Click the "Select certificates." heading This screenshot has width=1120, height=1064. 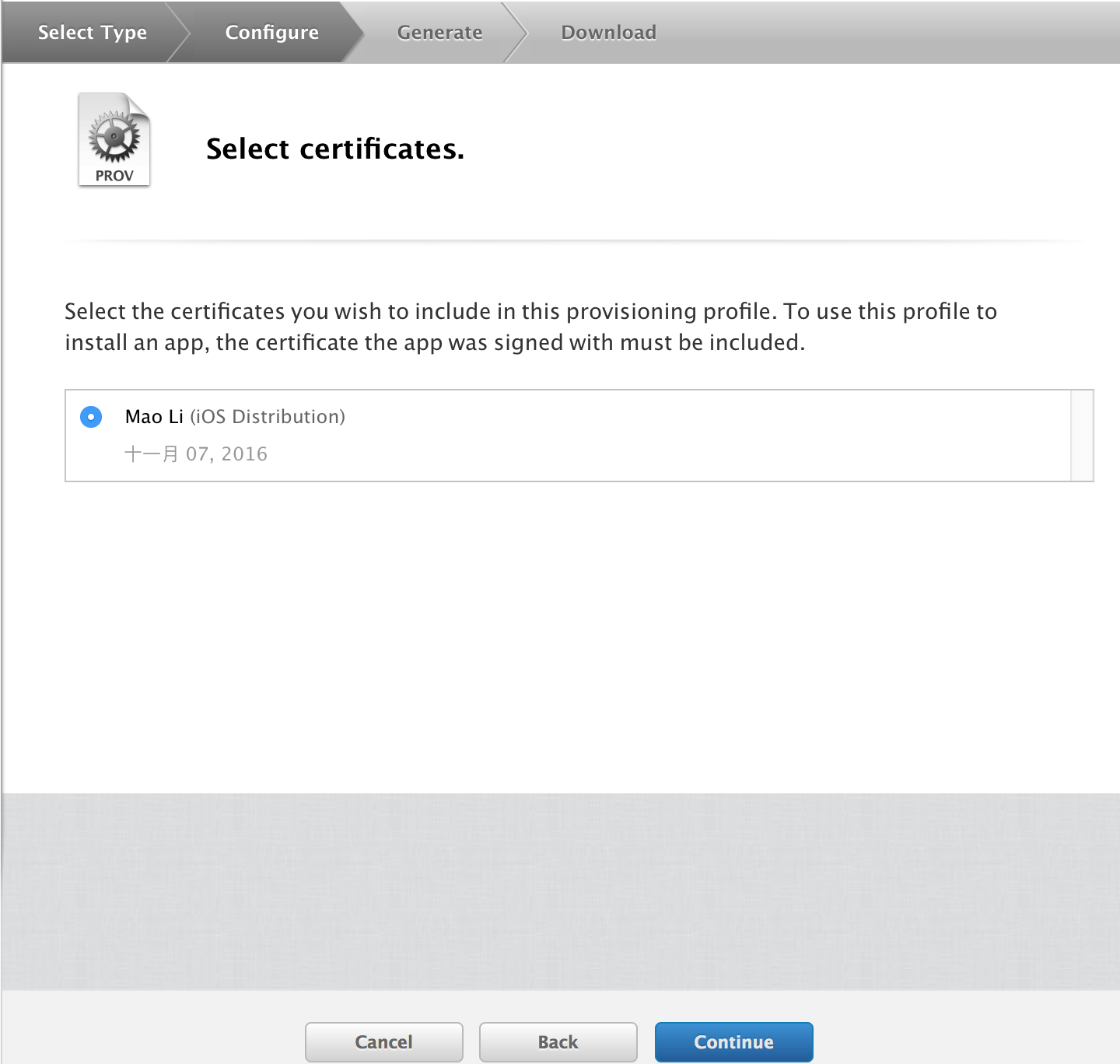click(x=335, y=149)
